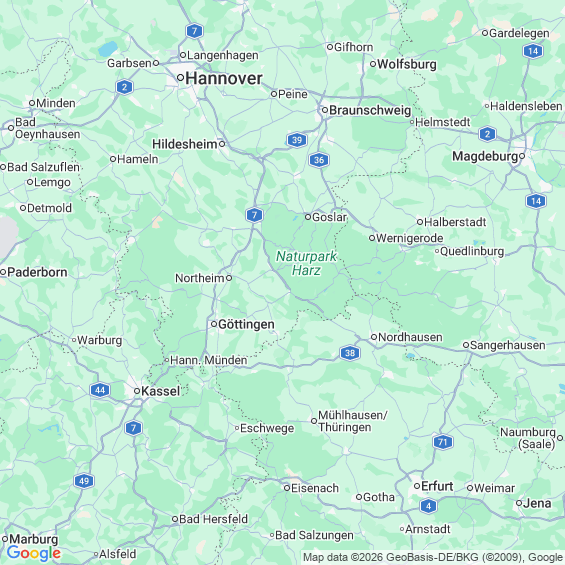Select the Kassel city label
The height and width of the screenshot is (565, 565).
[x=160, y=391]
